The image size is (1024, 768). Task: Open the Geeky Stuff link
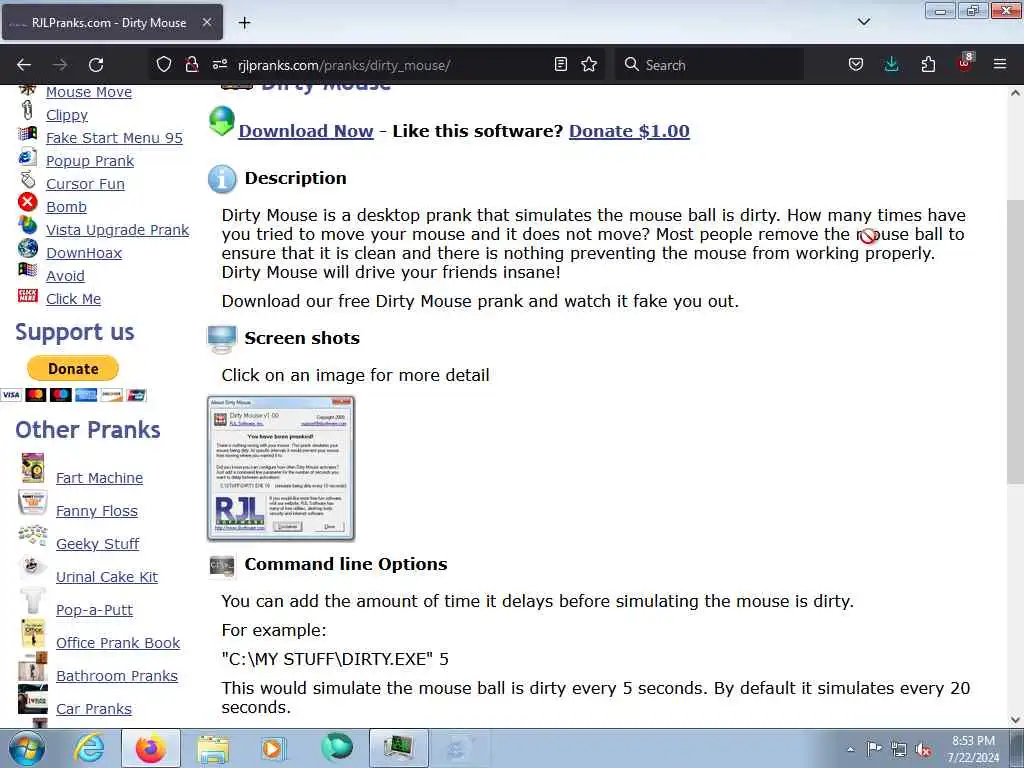tap(97, 544)
